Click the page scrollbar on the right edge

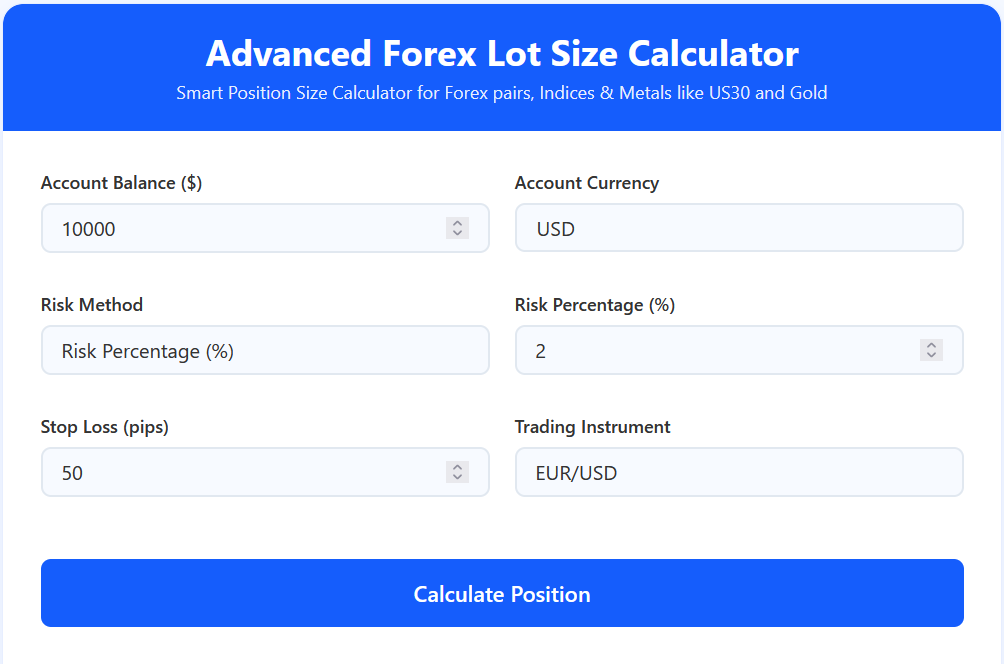click(1000, 332)
